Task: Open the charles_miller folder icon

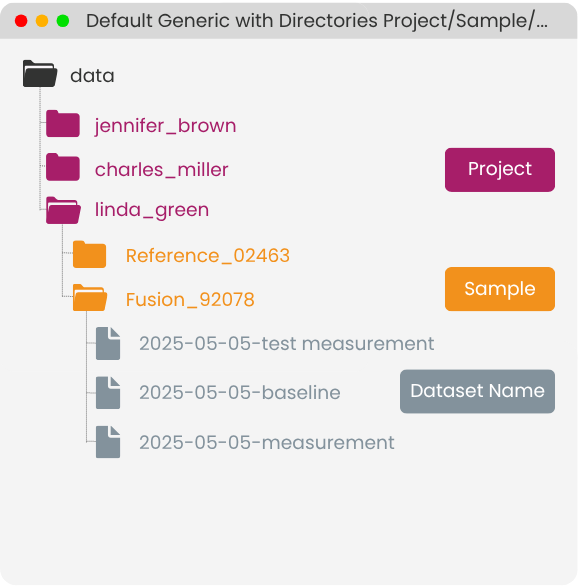Action: pyautogui.click(x=63, y=167)
